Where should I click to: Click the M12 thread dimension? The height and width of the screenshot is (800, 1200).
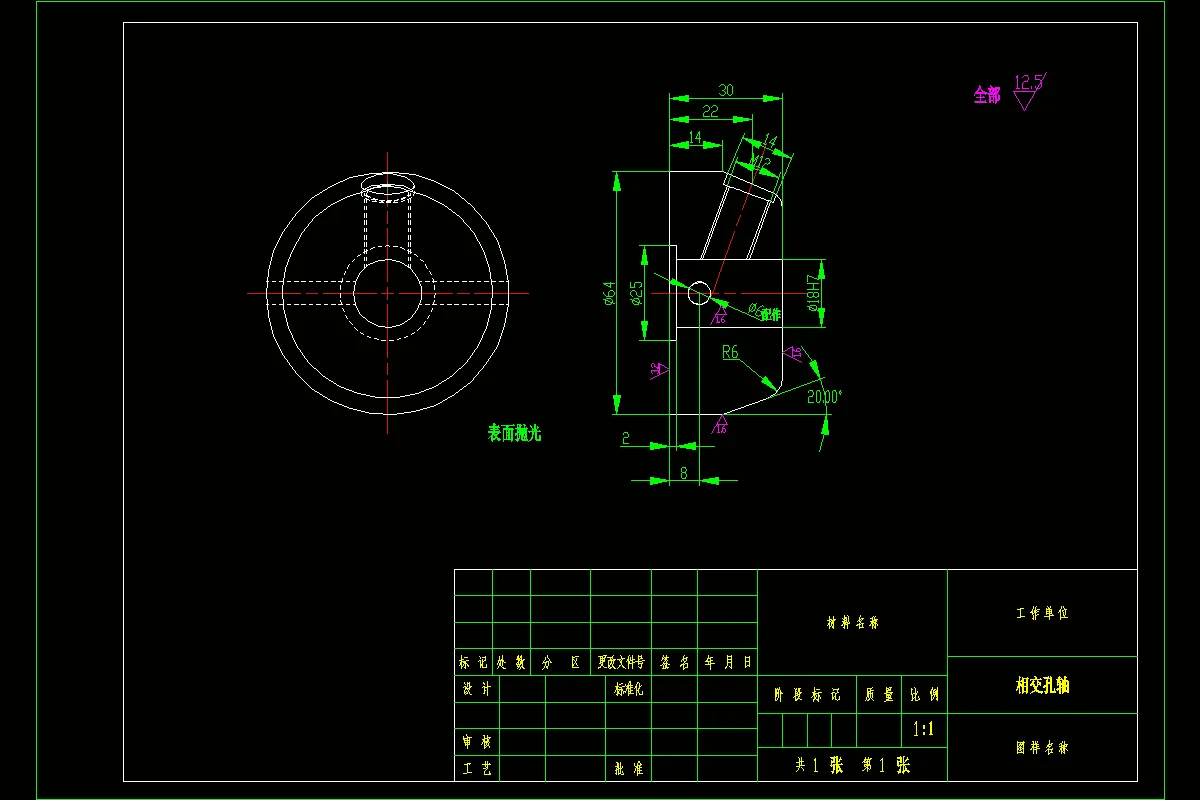(760, 160)
